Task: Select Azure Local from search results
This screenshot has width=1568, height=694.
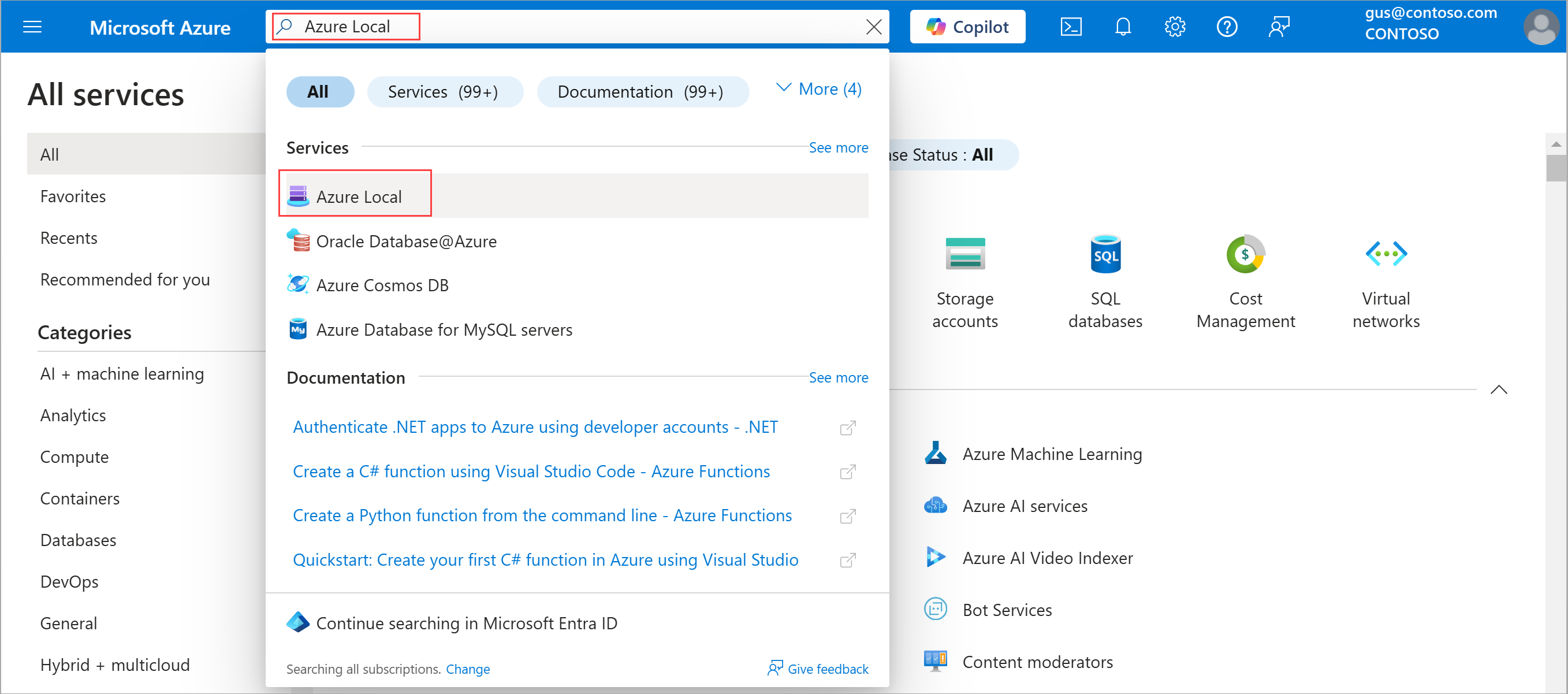Action: 359,196
